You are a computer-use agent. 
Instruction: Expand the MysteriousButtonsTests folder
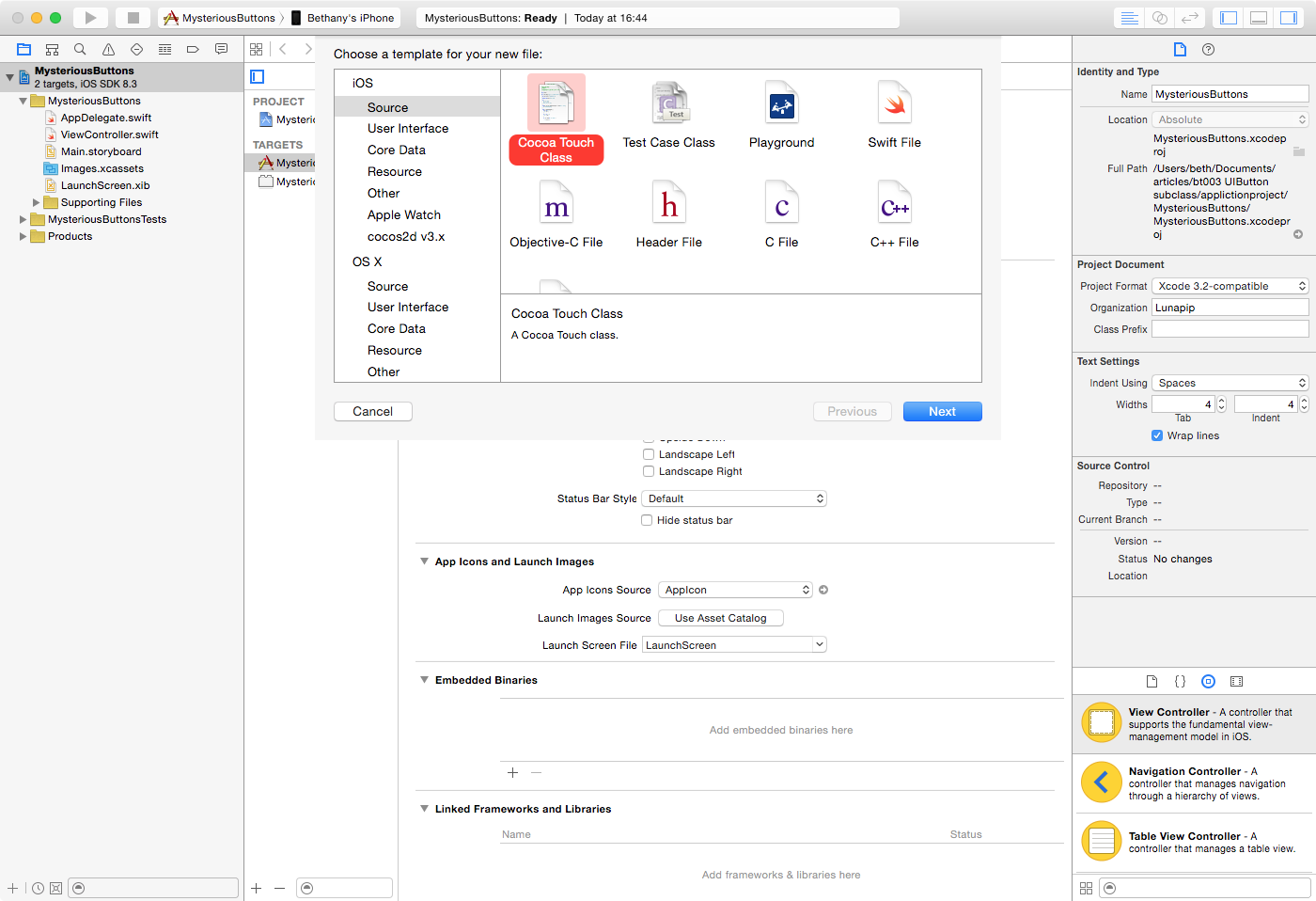coord(23,219)
